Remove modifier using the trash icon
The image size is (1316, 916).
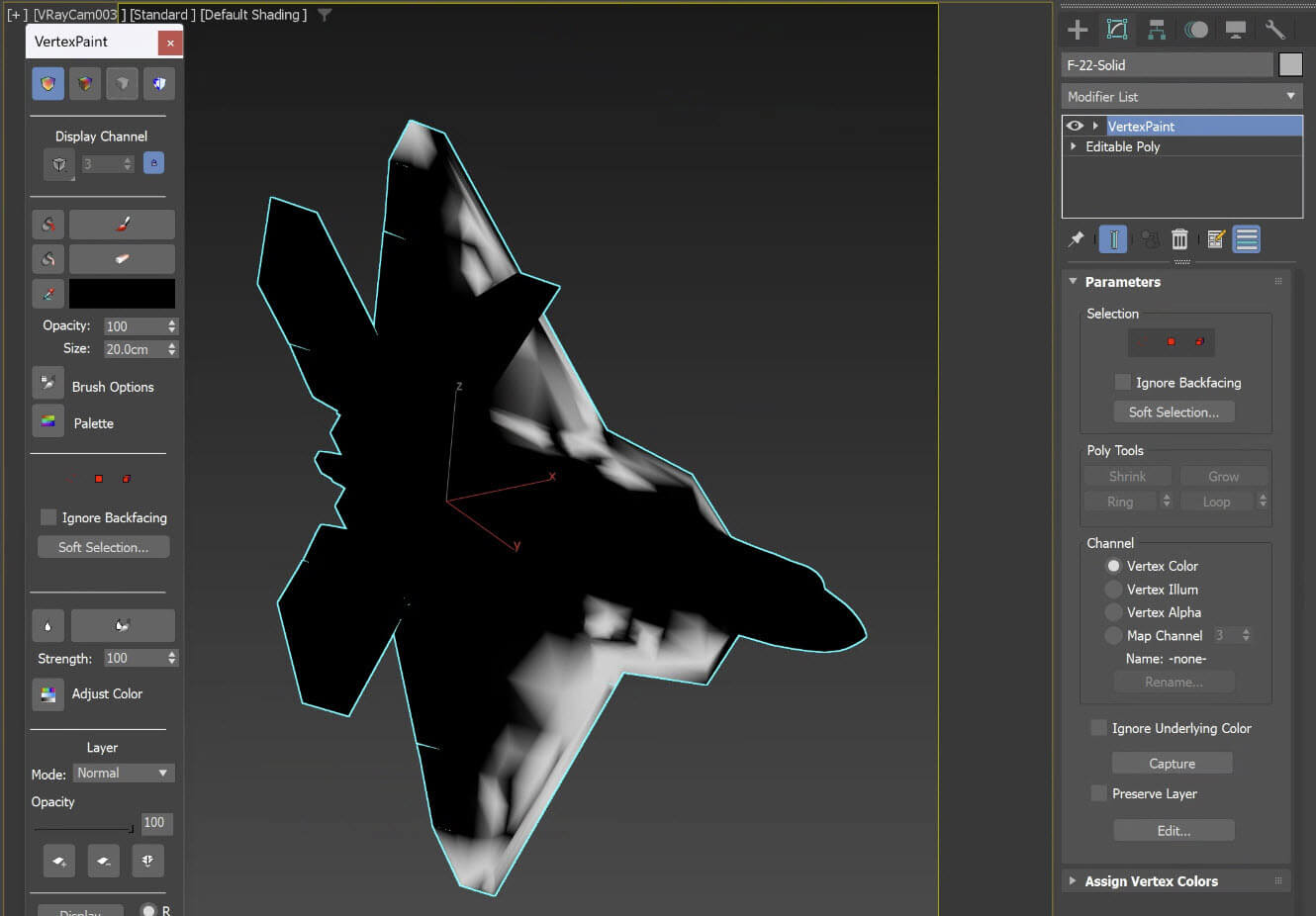(x=1179, y=239)
